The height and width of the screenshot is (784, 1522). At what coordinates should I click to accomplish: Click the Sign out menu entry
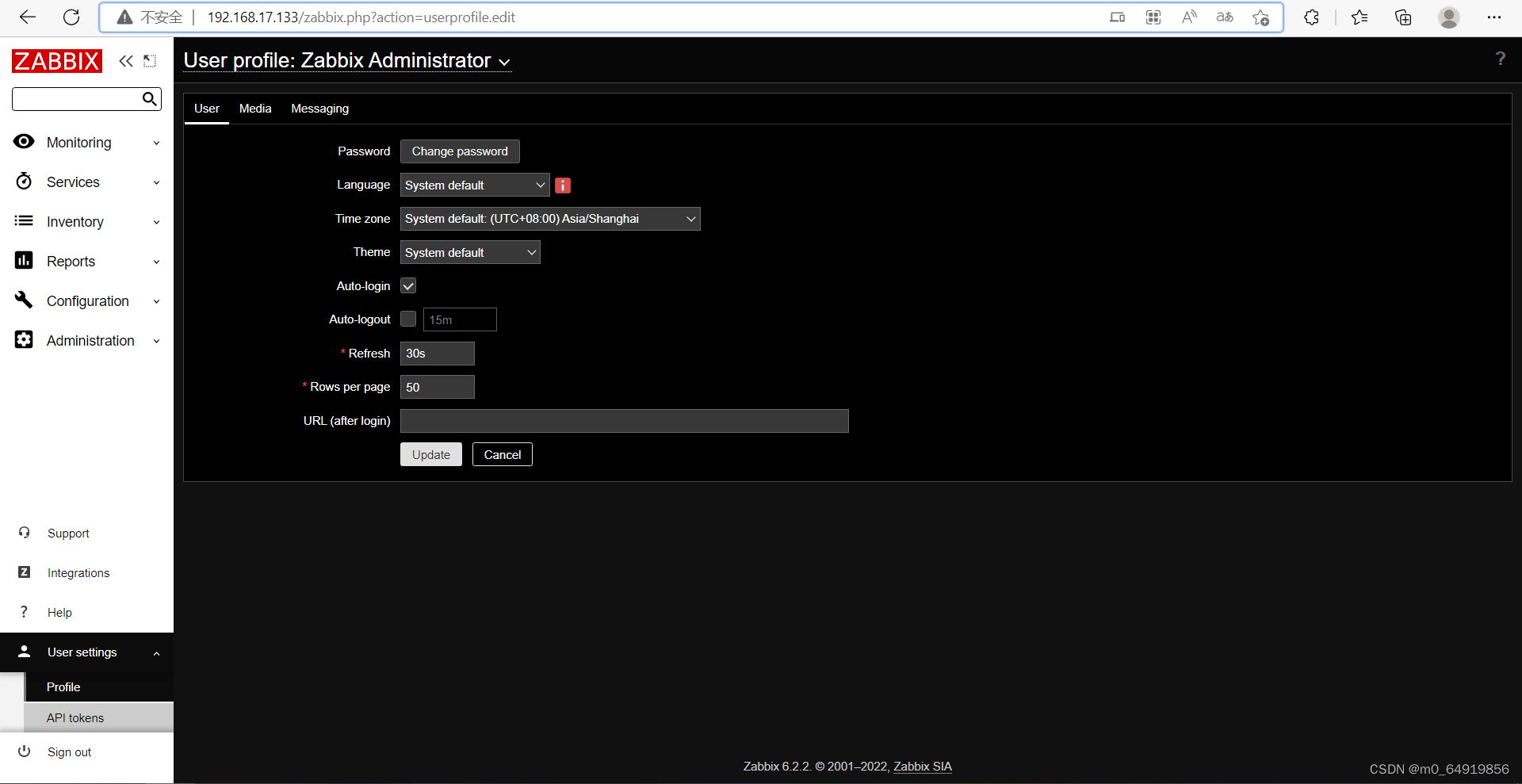(69, 751)
